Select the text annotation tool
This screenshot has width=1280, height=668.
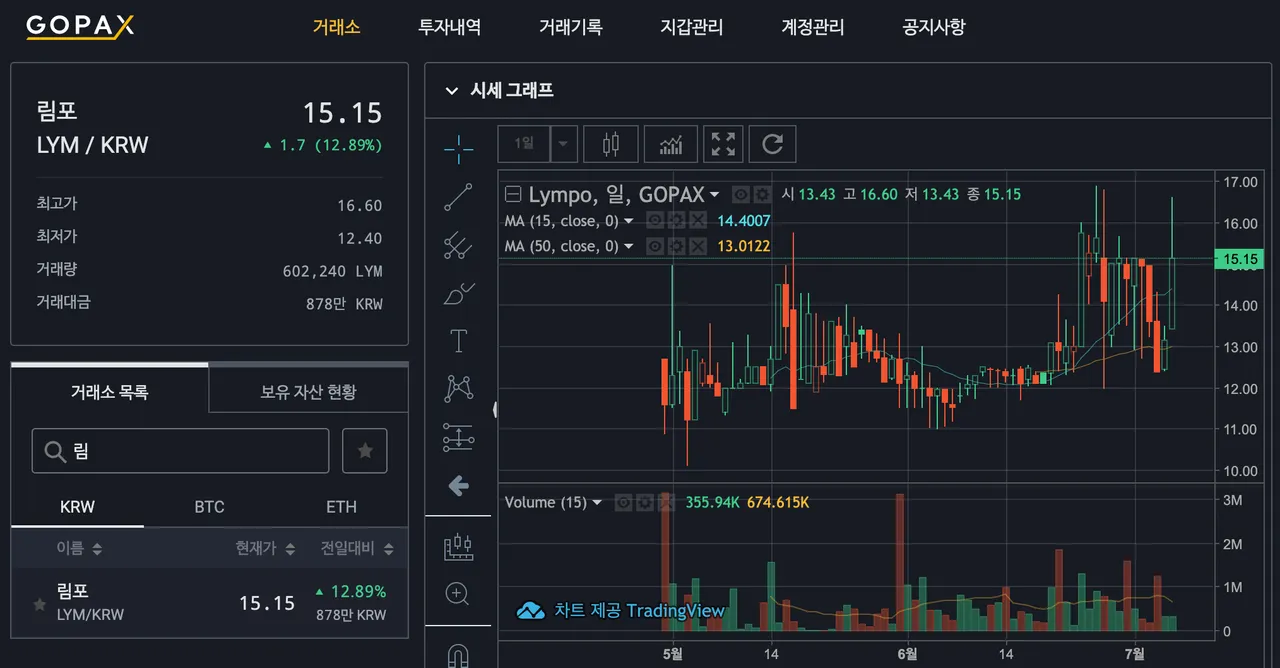click(x=458, y=340)
